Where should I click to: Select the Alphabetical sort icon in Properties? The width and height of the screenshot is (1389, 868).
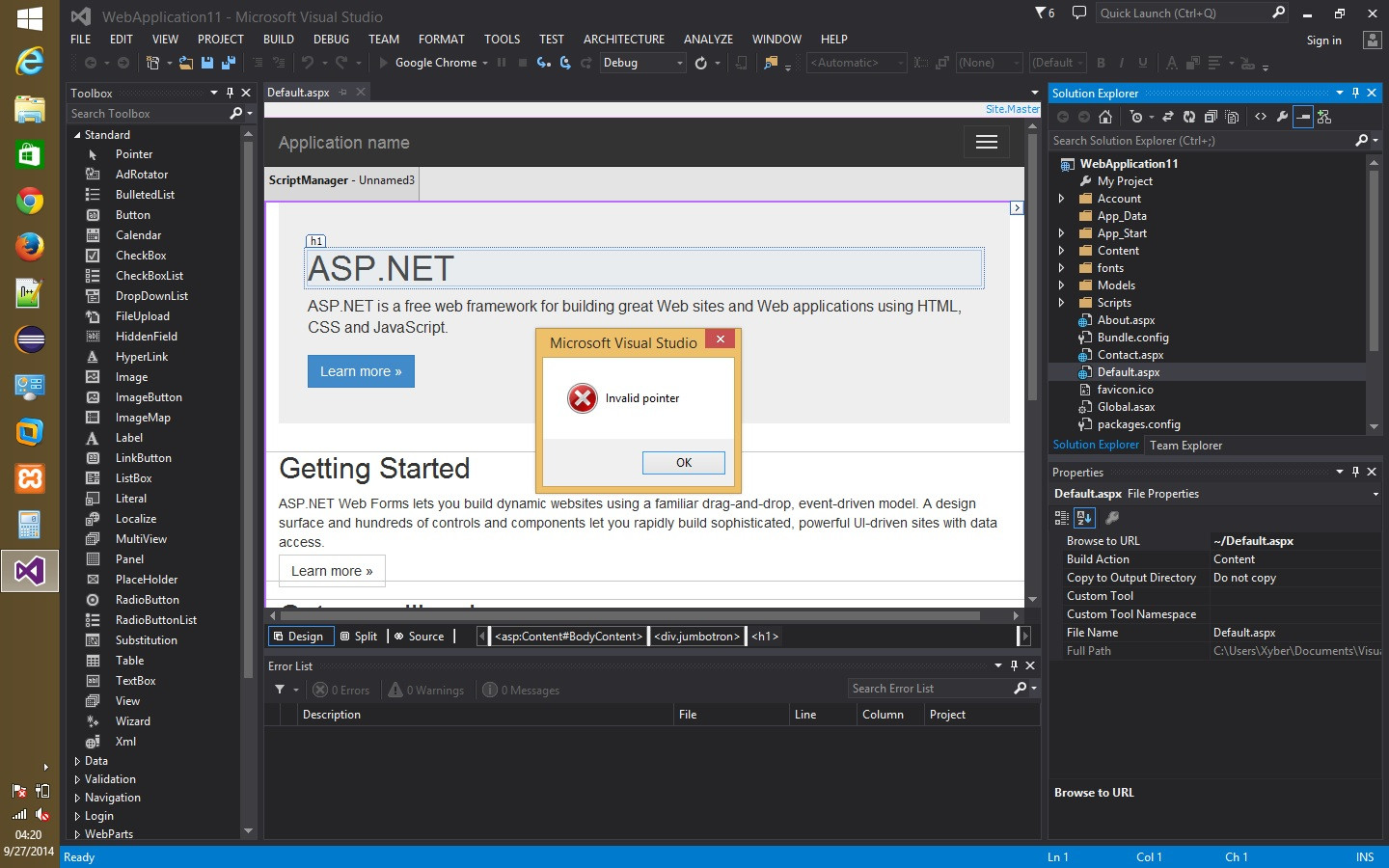(x=1084, y=518)
